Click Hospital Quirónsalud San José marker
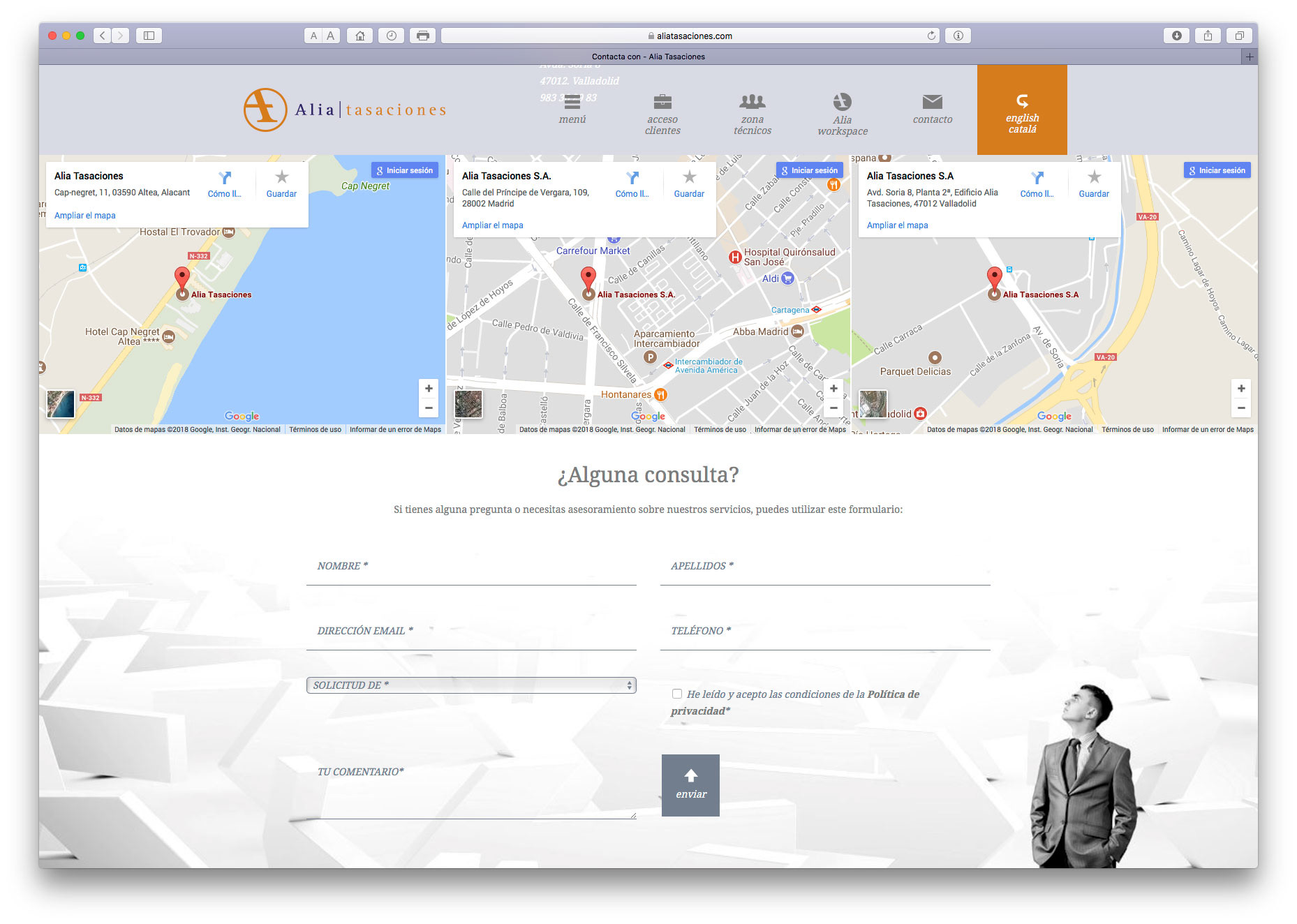Viewport: 1297px width, 924px height. tap(735, 257)
